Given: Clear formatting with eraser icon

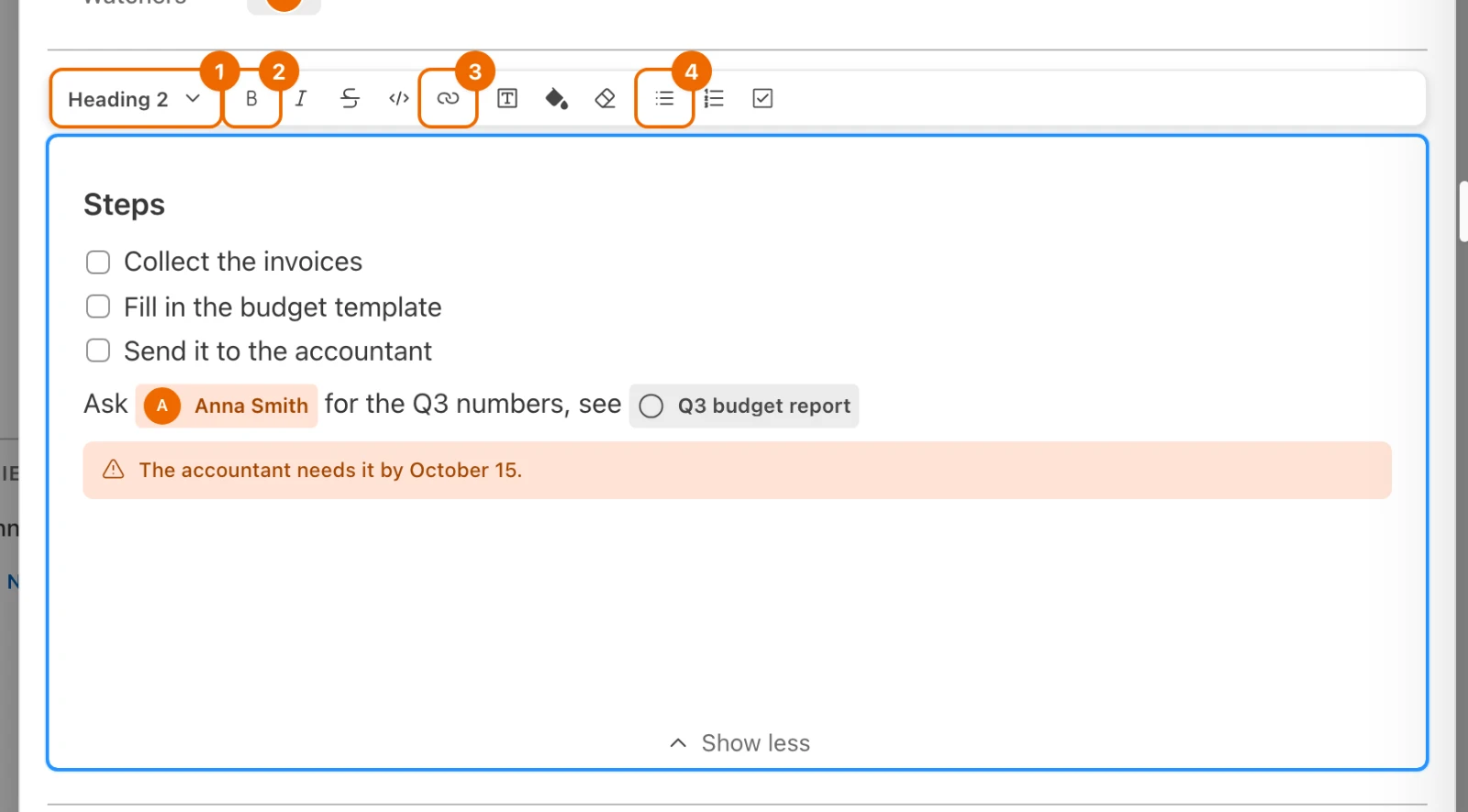Looking at the screenshot, I should 606,98.
